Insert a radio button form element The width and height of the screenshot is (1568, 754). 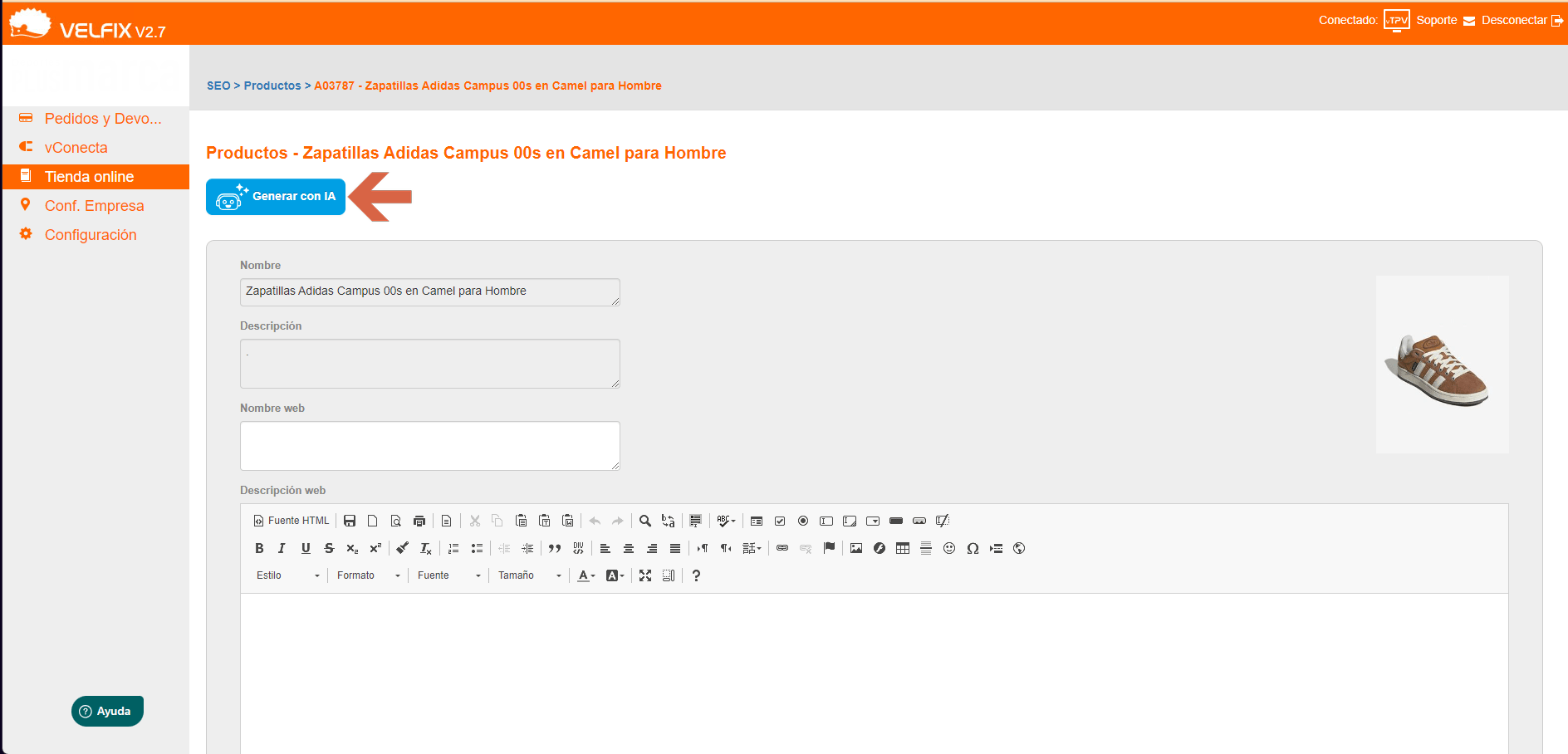[803, 521]
